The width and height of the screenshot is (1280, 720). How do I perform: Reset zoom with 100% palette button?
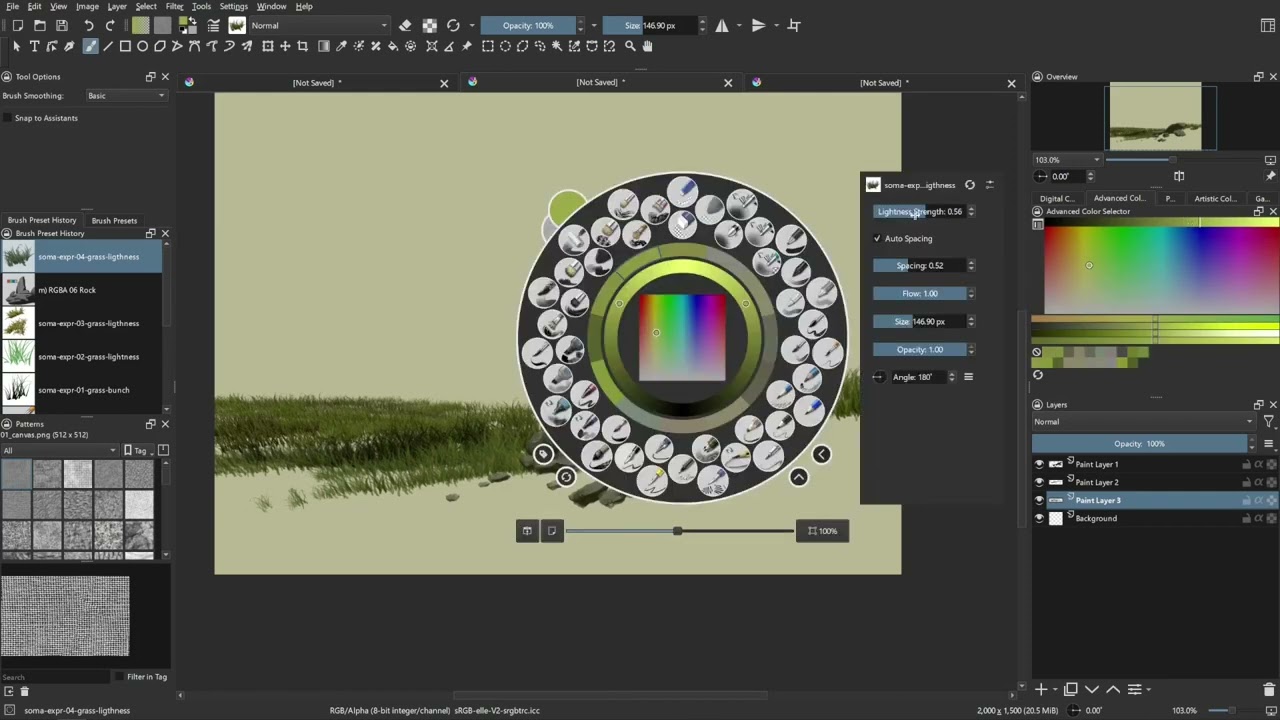(x=822, y=531)
